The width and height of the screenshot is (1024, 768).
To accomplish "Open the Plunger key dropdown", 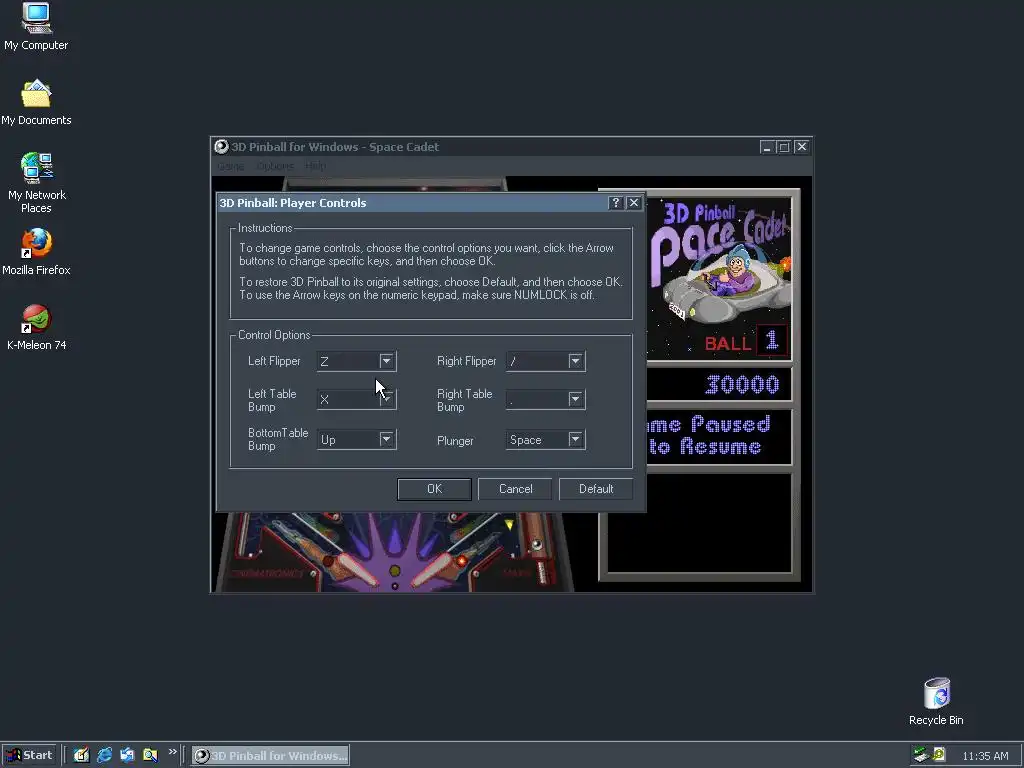I will point(575,440).
